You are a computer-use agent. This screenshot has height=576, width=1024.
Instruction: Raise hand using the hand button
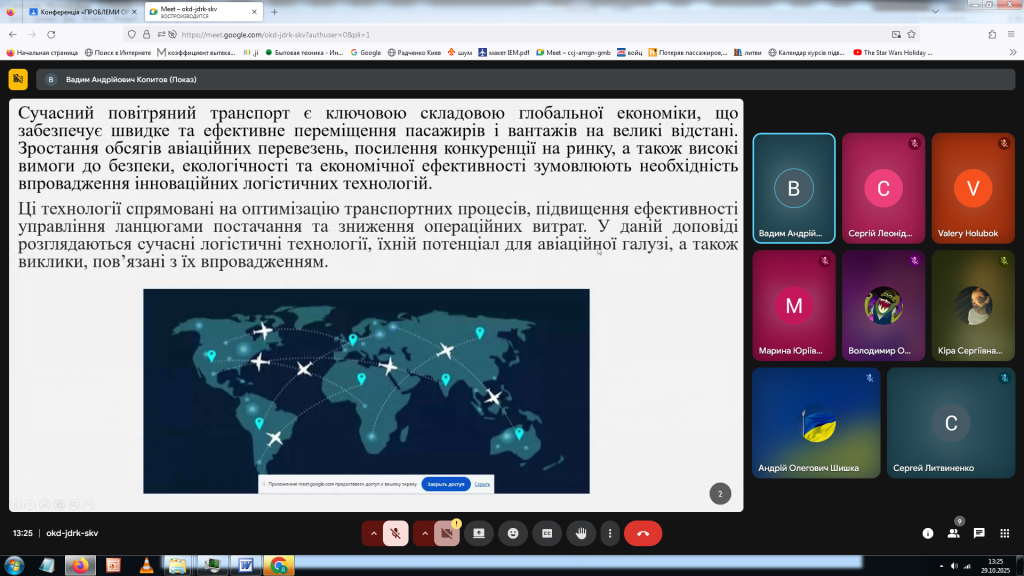580,533
